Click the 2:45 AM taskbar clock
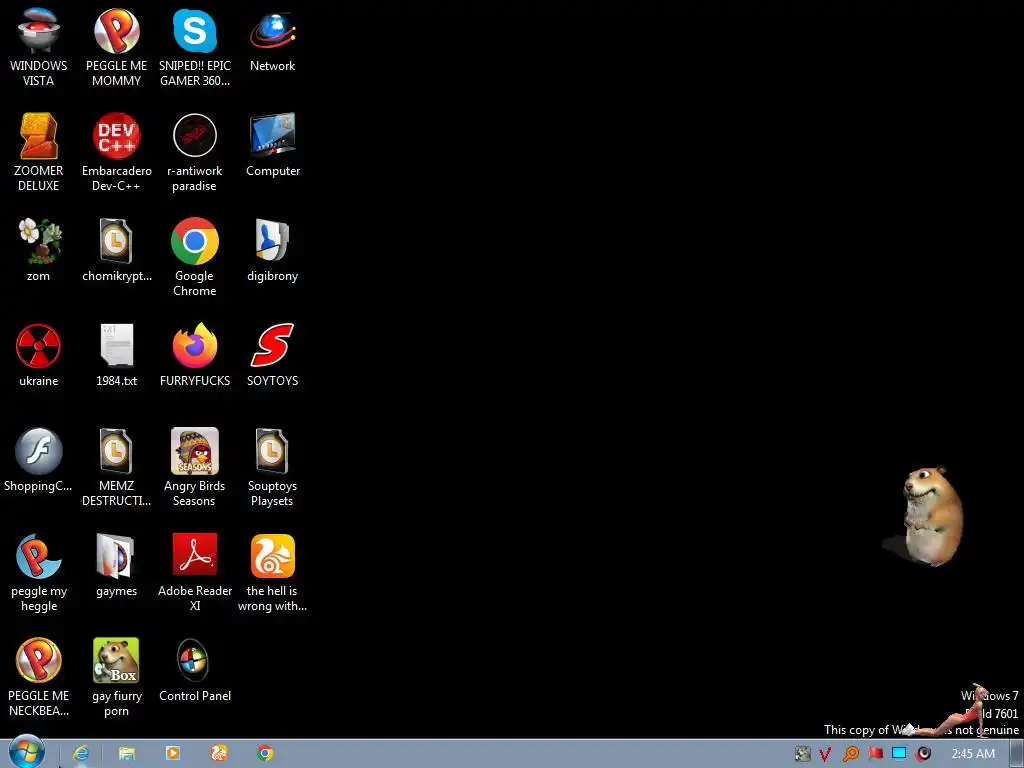This screenshot has height=768, width=1024. click(973, 754)
